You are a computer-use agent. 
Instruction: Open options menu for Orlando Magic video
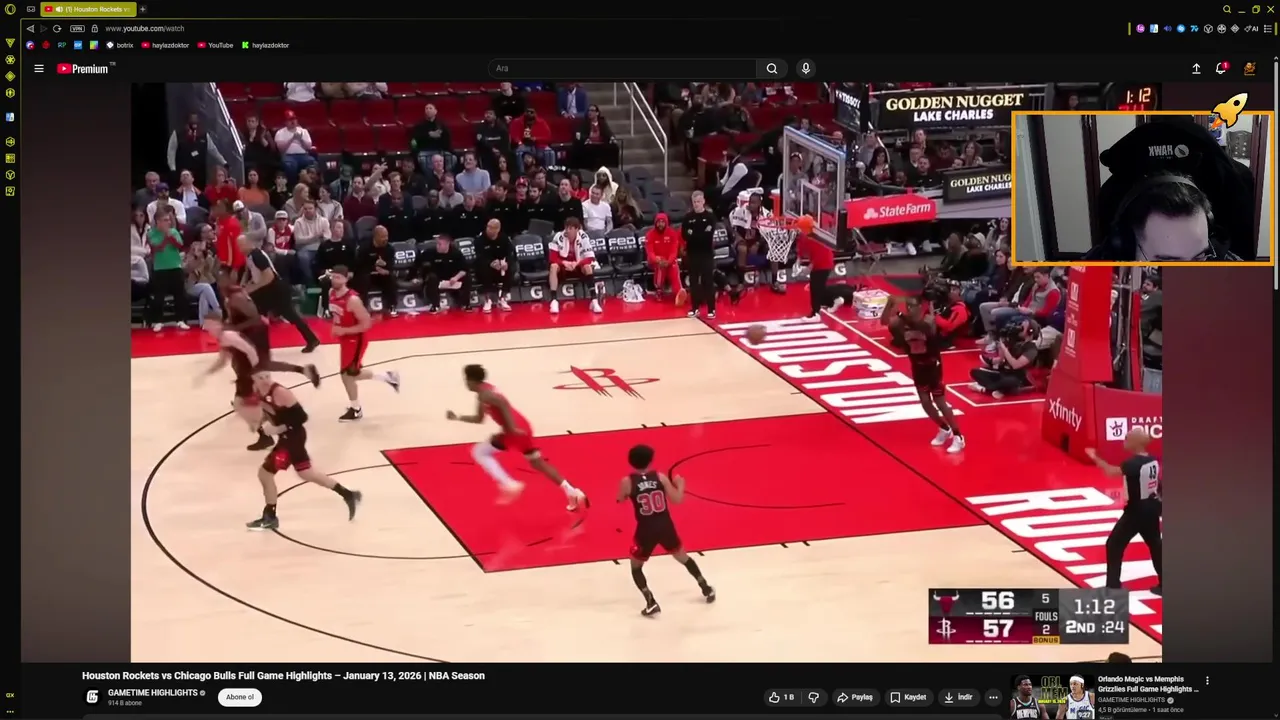point(1207,681)
